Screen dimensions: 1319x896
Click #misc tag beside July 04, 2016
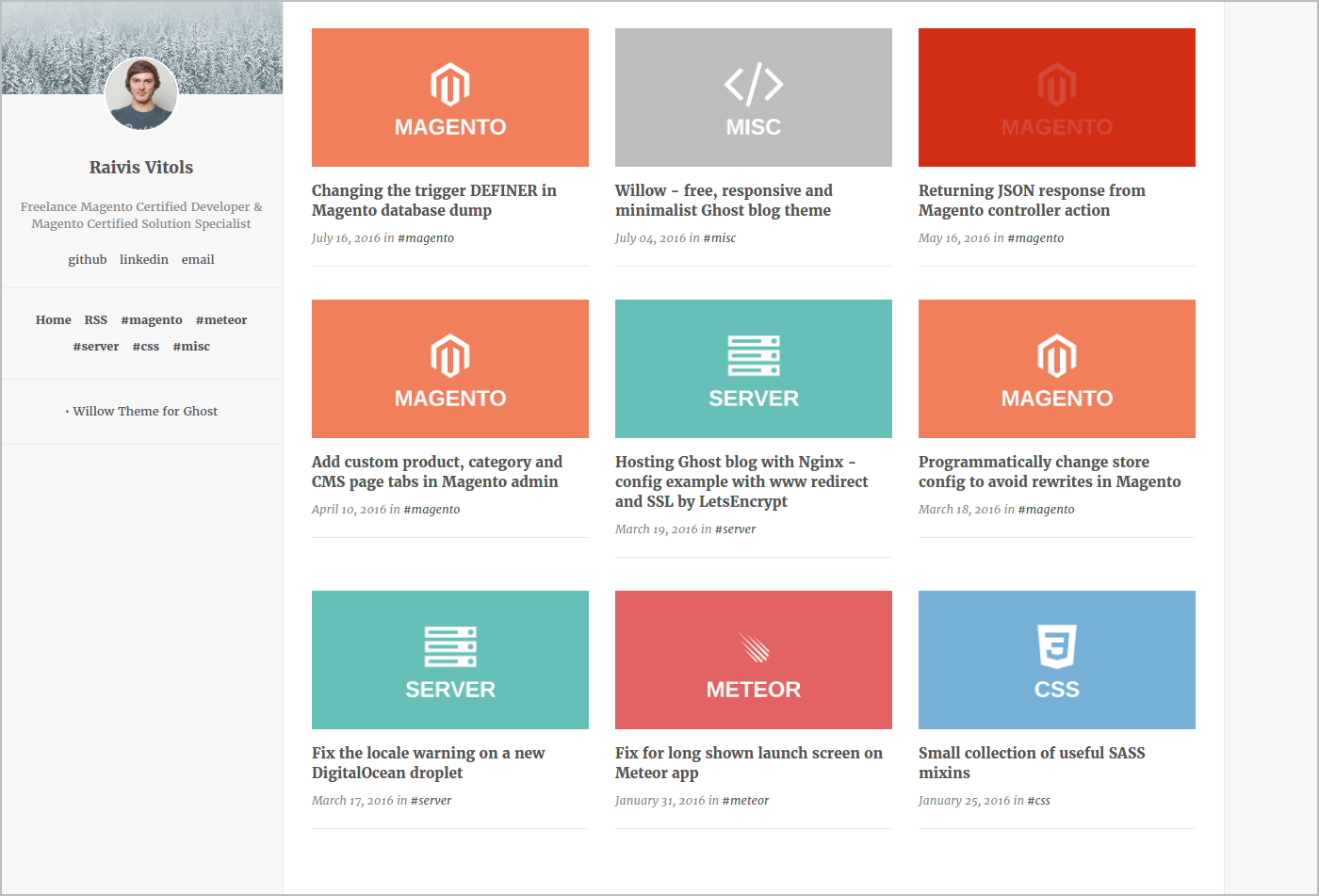720,238
